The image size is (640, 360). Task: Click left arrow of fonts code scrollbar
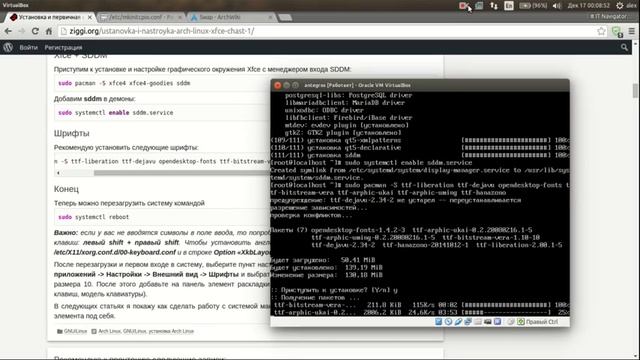[x=58, y=173]
